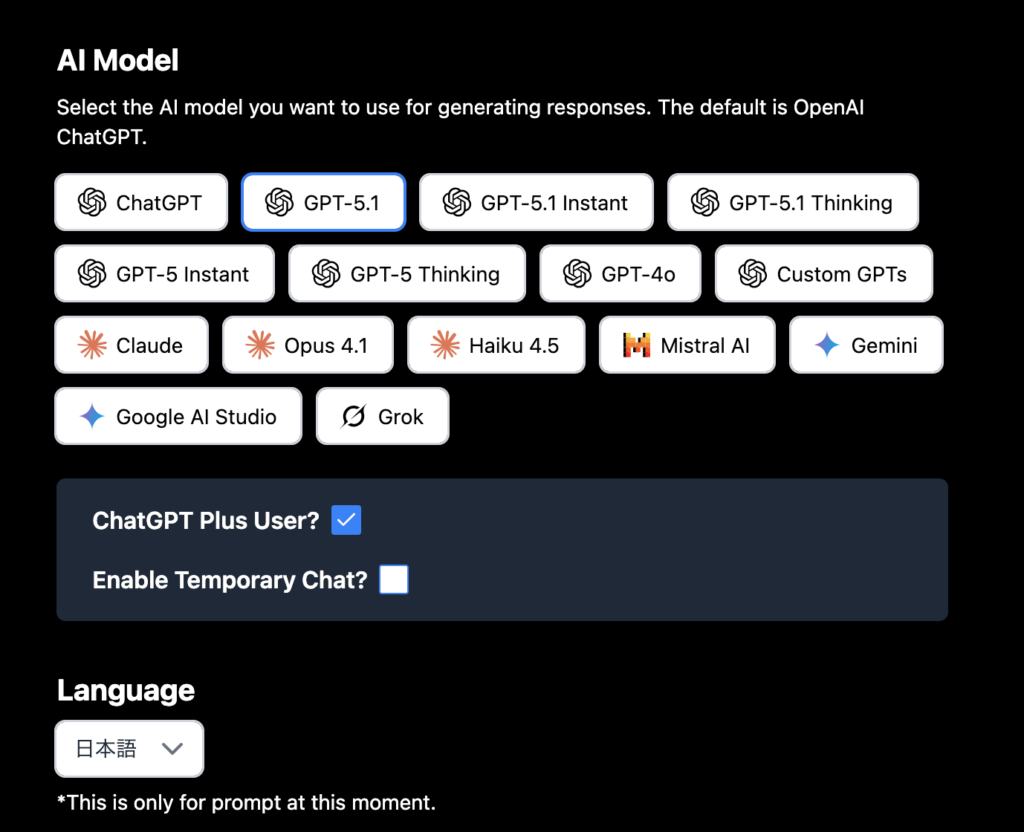Click the ChatGPT Plus User label

(x=206, y=521)
